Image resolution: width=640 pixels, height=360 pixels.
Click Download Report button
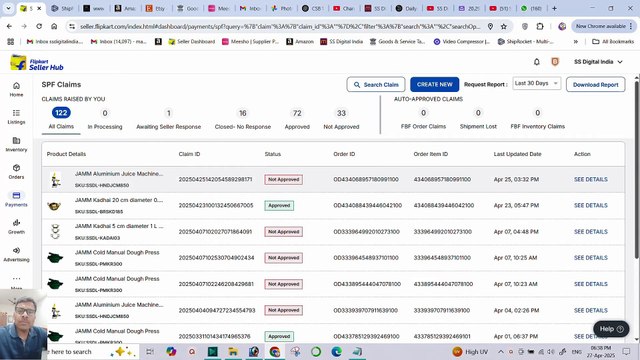tap(596, 84)
